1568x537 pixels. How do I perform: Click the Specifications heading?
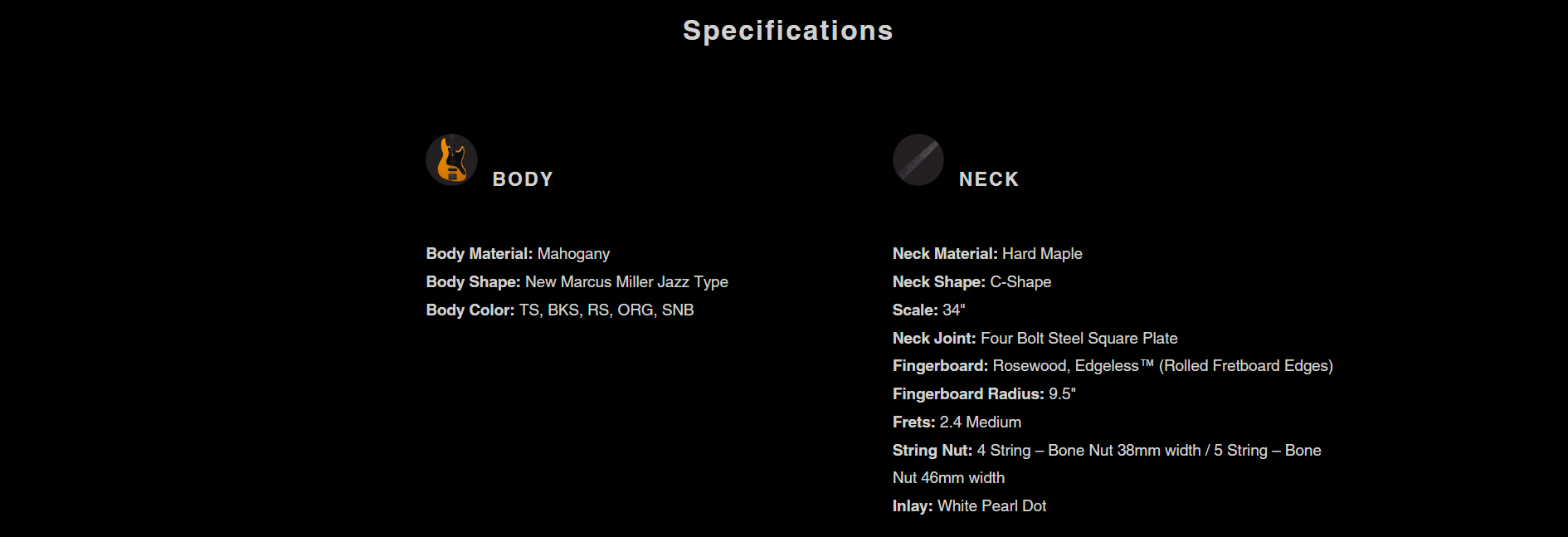click(787, 31)
